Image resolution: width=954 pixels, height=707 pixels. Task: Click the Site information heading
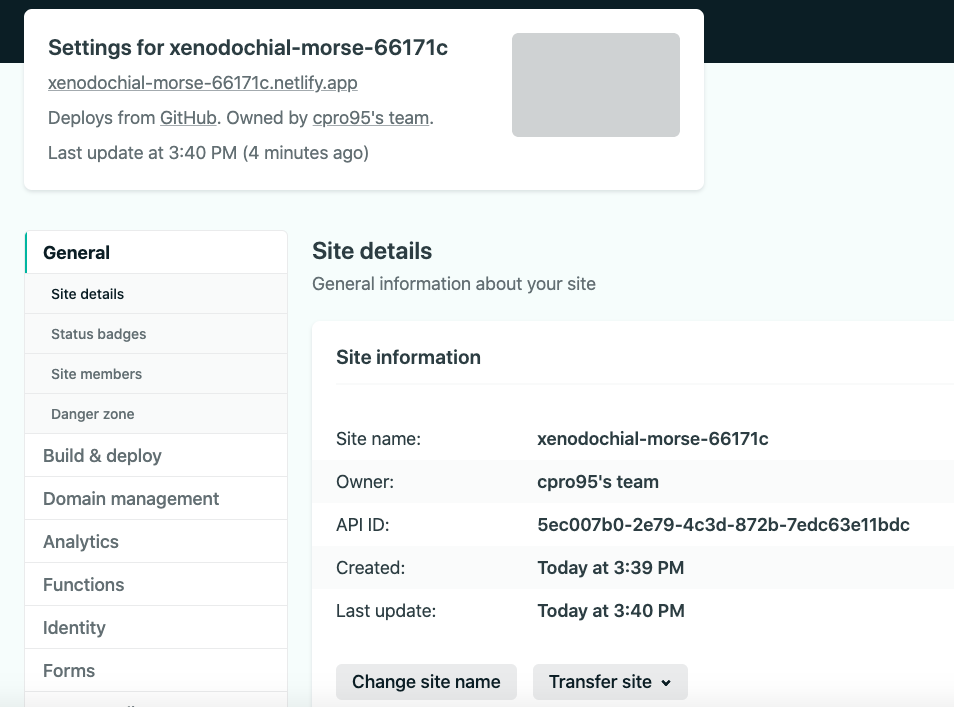(408, 357)
